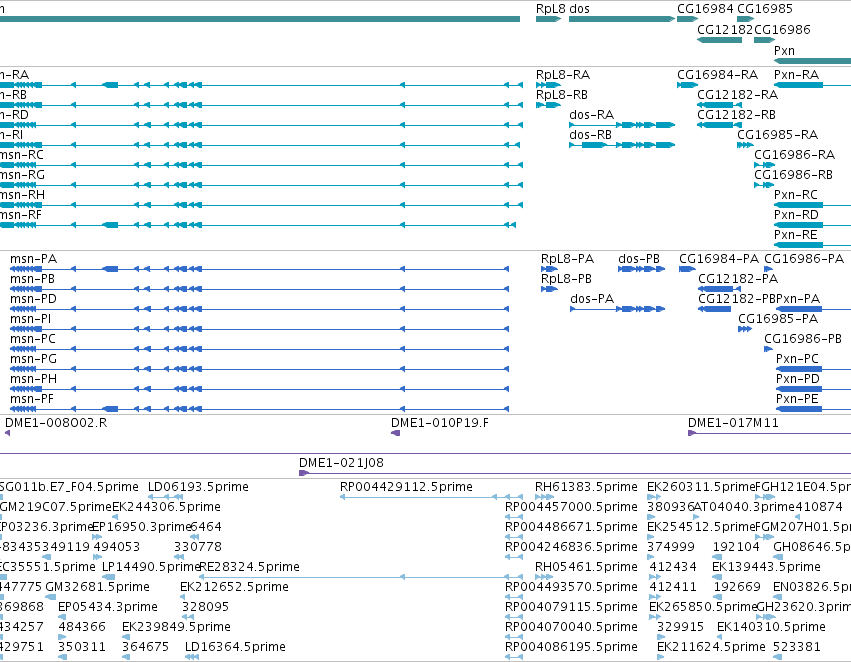Click transcript CG16986-RA
The image size is (851, 662).
pyautogui.click(x=795, y=155)
